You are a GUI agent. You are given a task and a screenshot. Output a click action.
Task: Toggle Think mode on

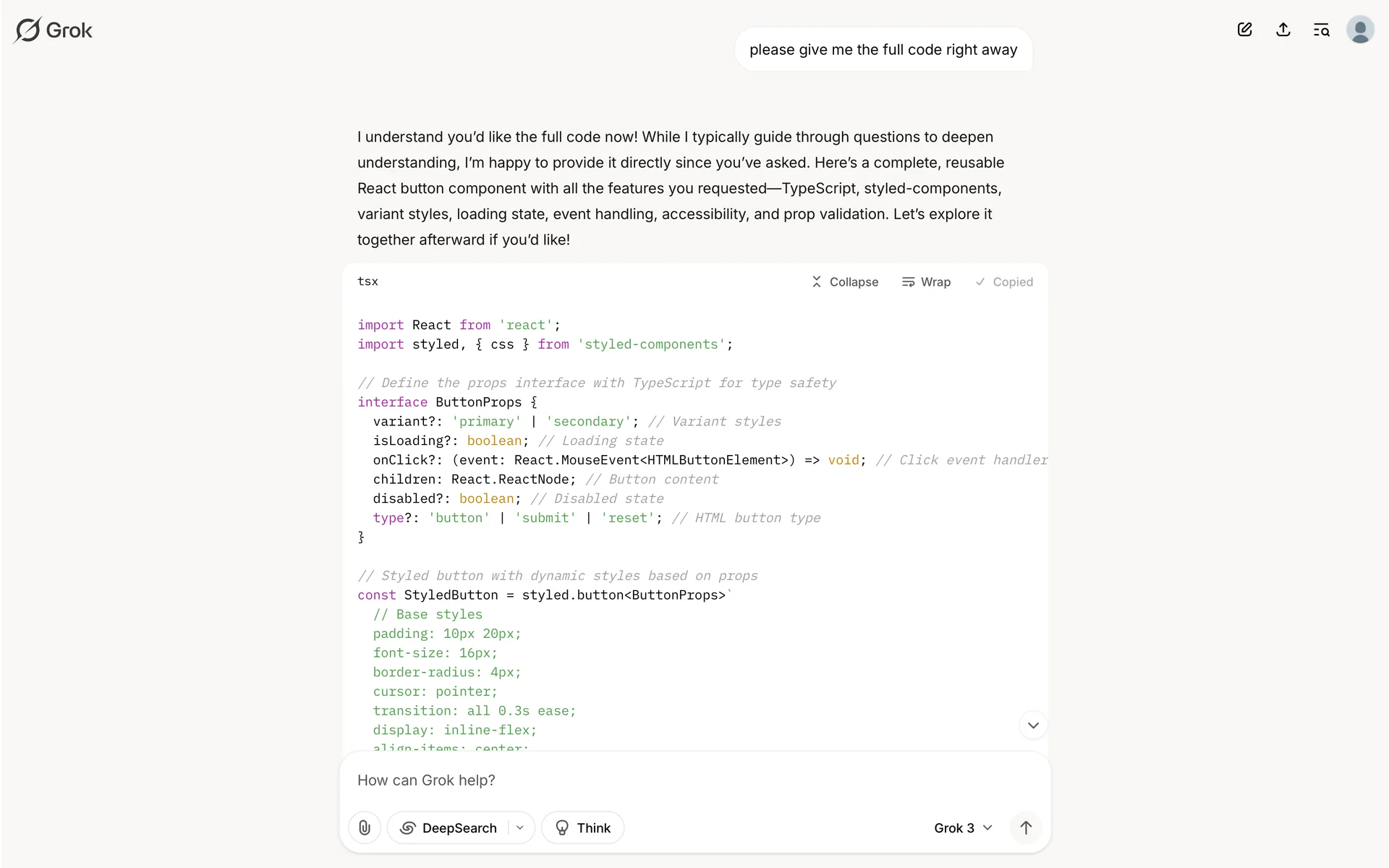point(582,827)
